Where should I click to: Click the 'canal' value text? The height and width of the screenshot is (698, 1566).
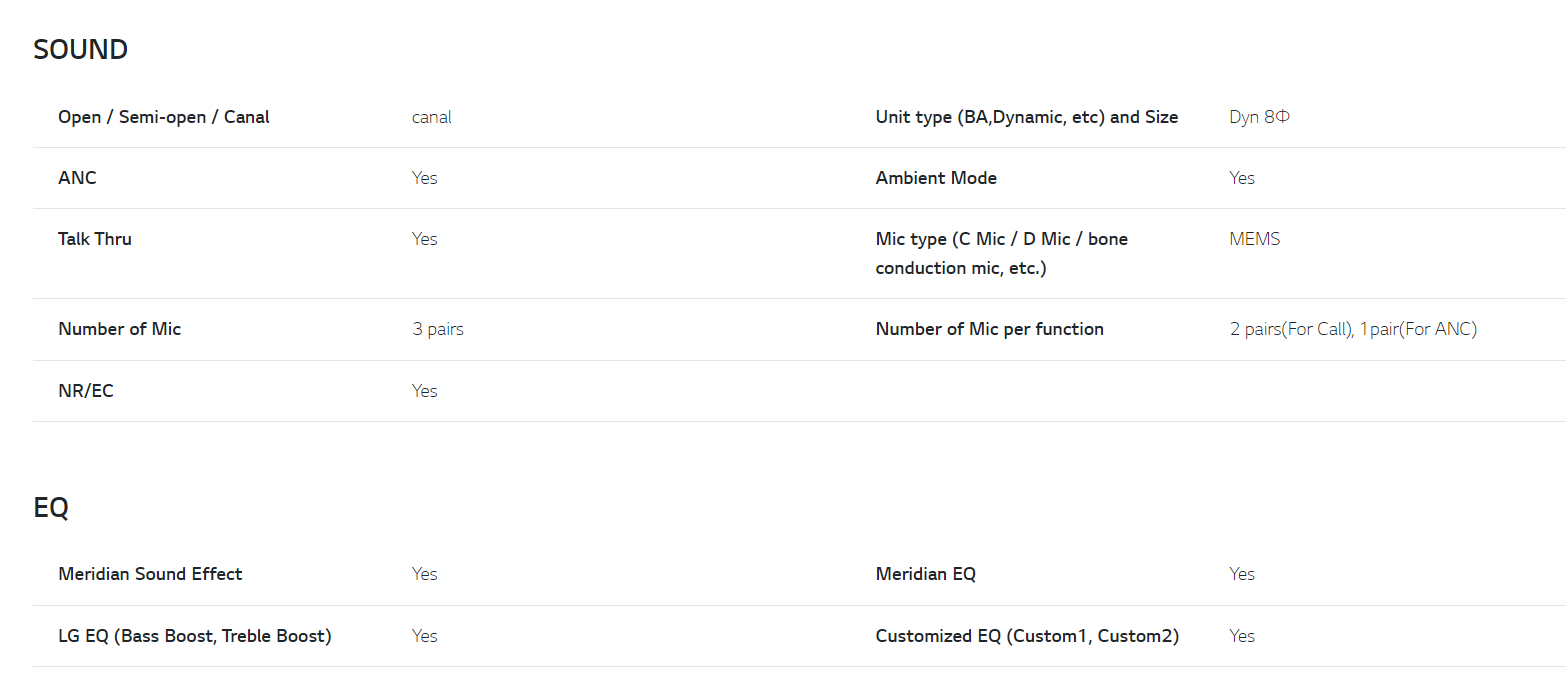431,117
